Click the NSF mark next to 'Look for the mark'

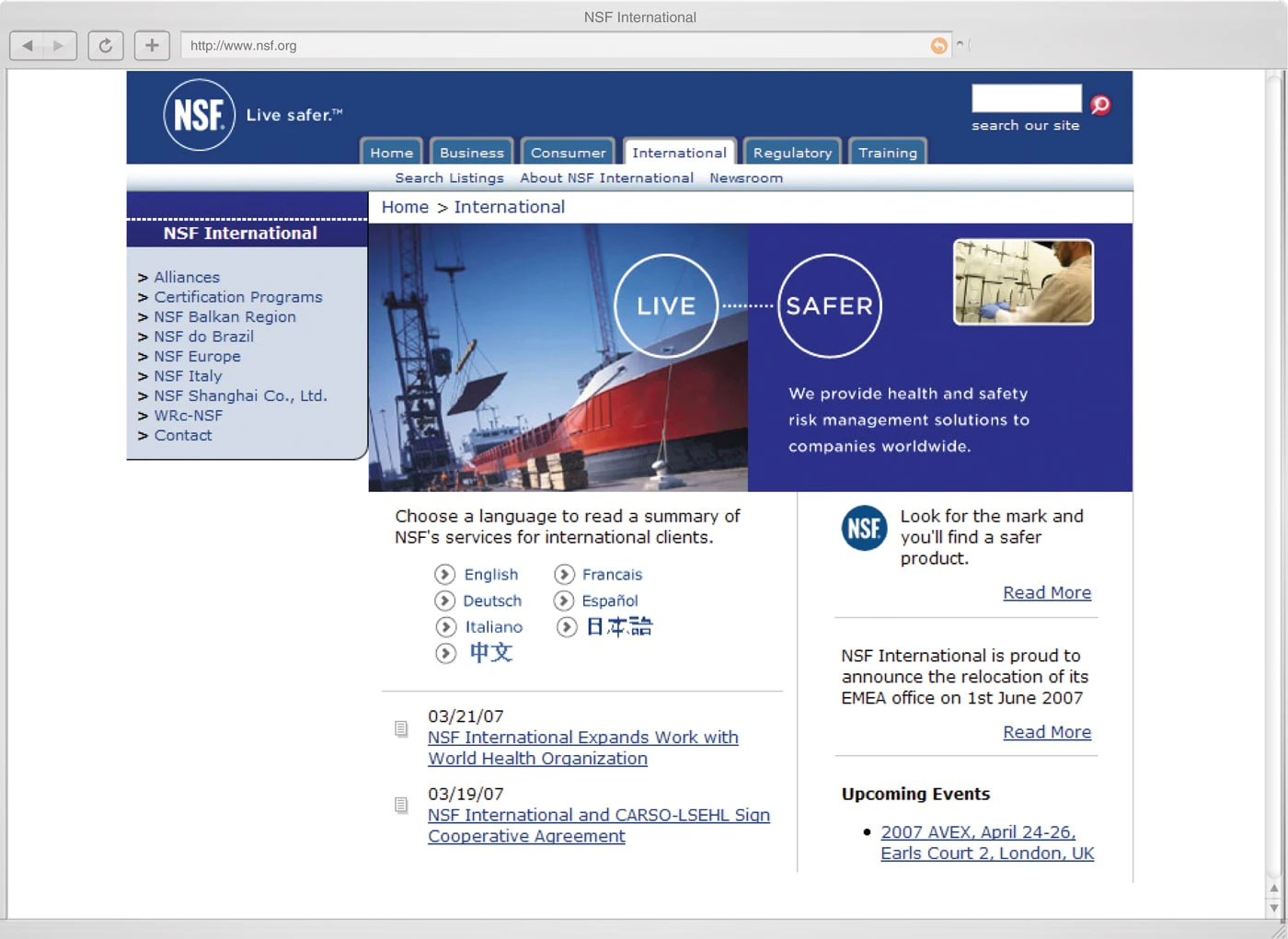tap(864, 529)
